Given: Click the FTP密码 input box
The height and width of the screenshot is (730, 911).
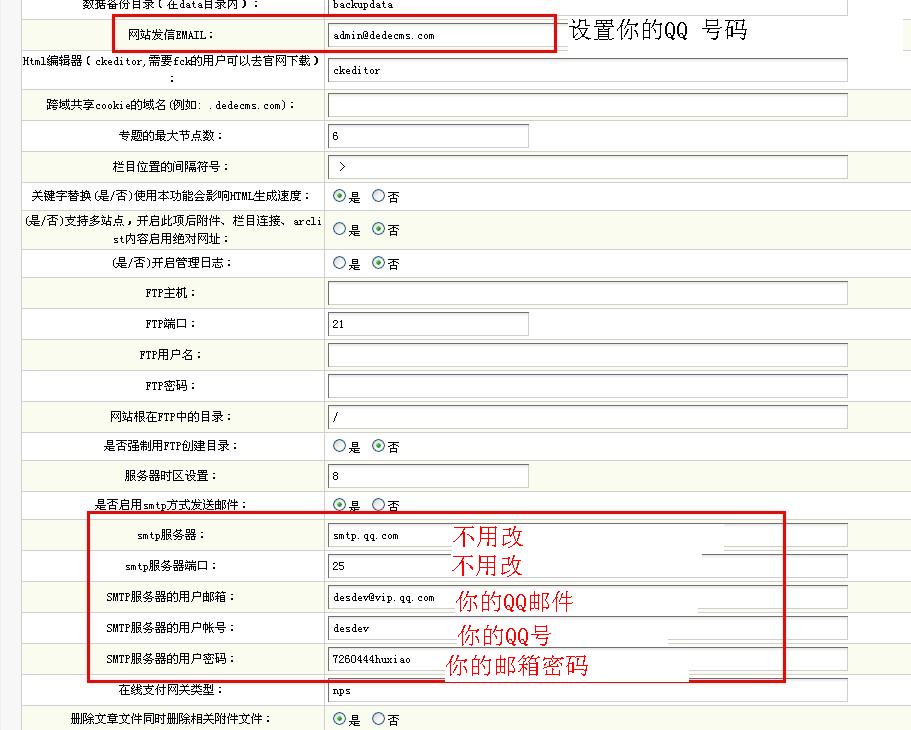Looking at the screenshot, I should (x=585, y=385).
